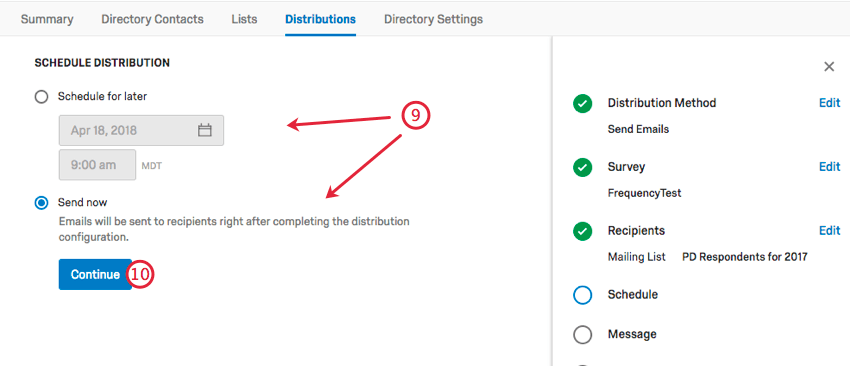Switch to the Summary tab
This screenshot has width=850, height=366.
click(47, 19)
